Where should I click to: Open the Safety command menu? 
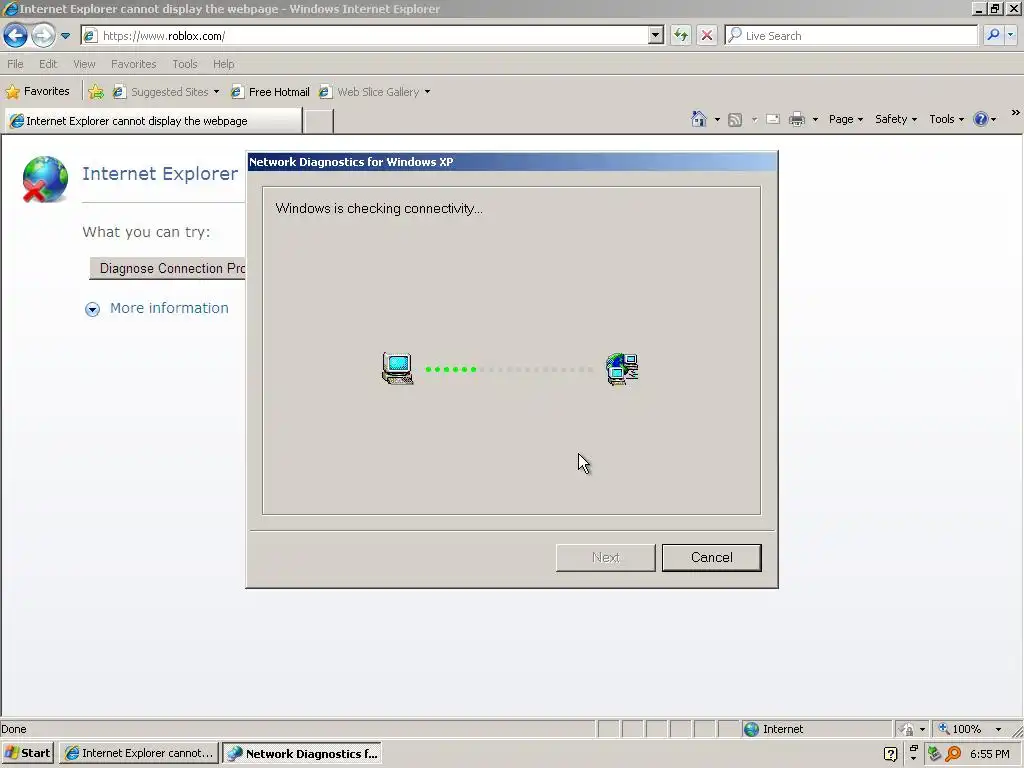pyautogui.click(x=896, y=120)
